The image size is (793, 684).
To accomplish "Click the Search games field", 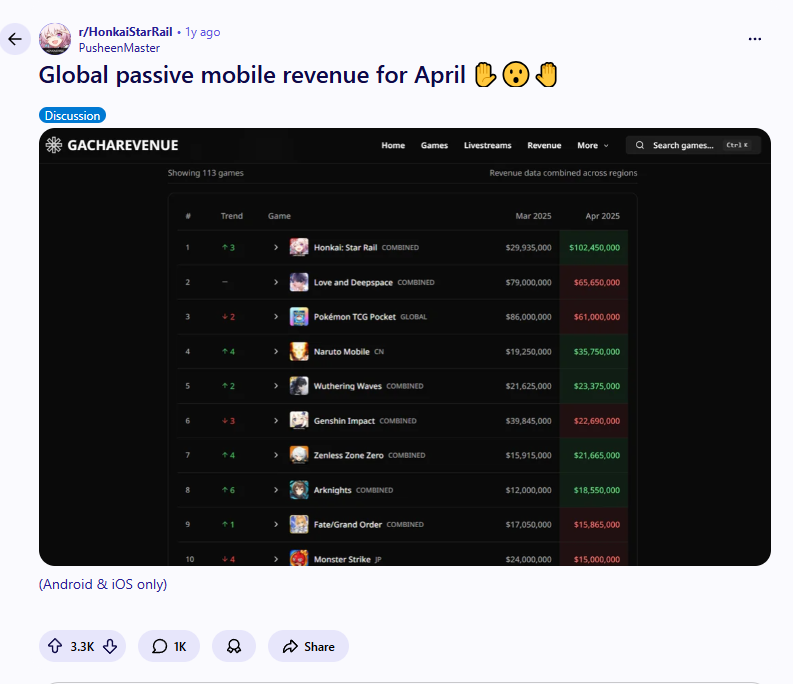I will (x=693, y=145).
